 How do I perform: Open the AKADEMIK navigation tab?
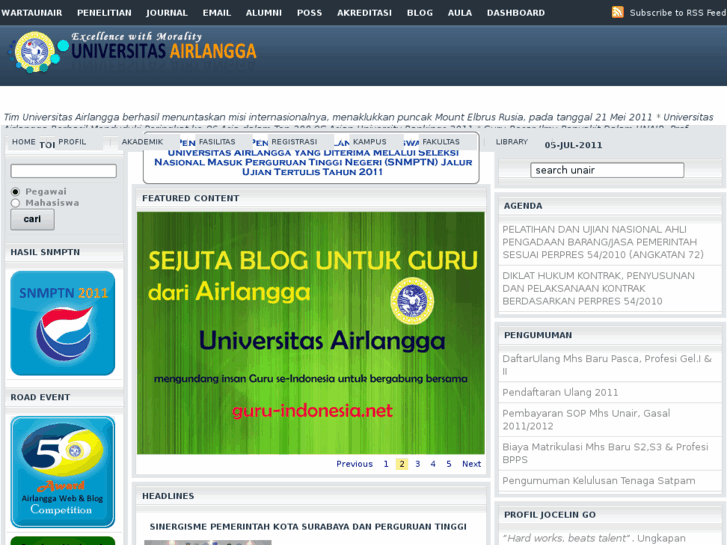pyautogui.click(x=142, y=142)
